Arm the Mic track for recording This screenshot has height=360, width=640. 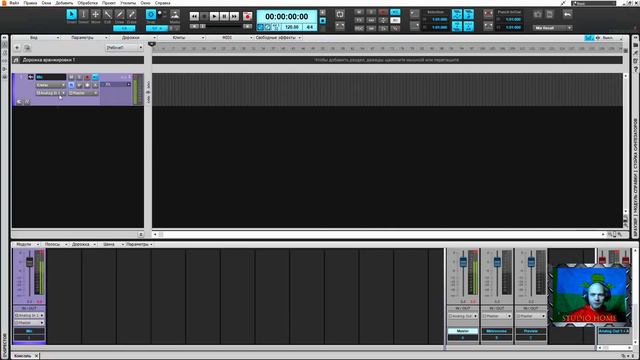(87, 77)
